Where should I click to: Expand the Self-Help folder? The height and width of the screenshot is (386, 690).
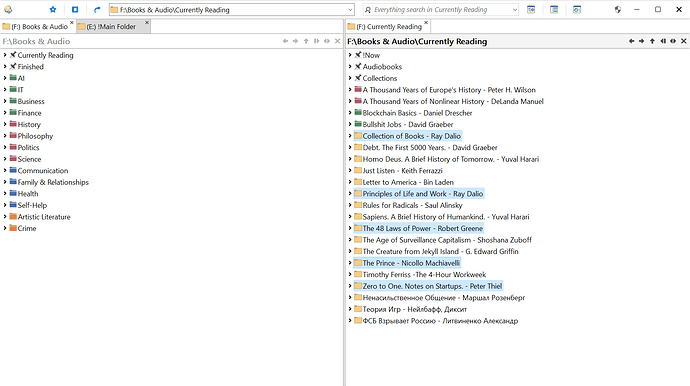[5, 205]
